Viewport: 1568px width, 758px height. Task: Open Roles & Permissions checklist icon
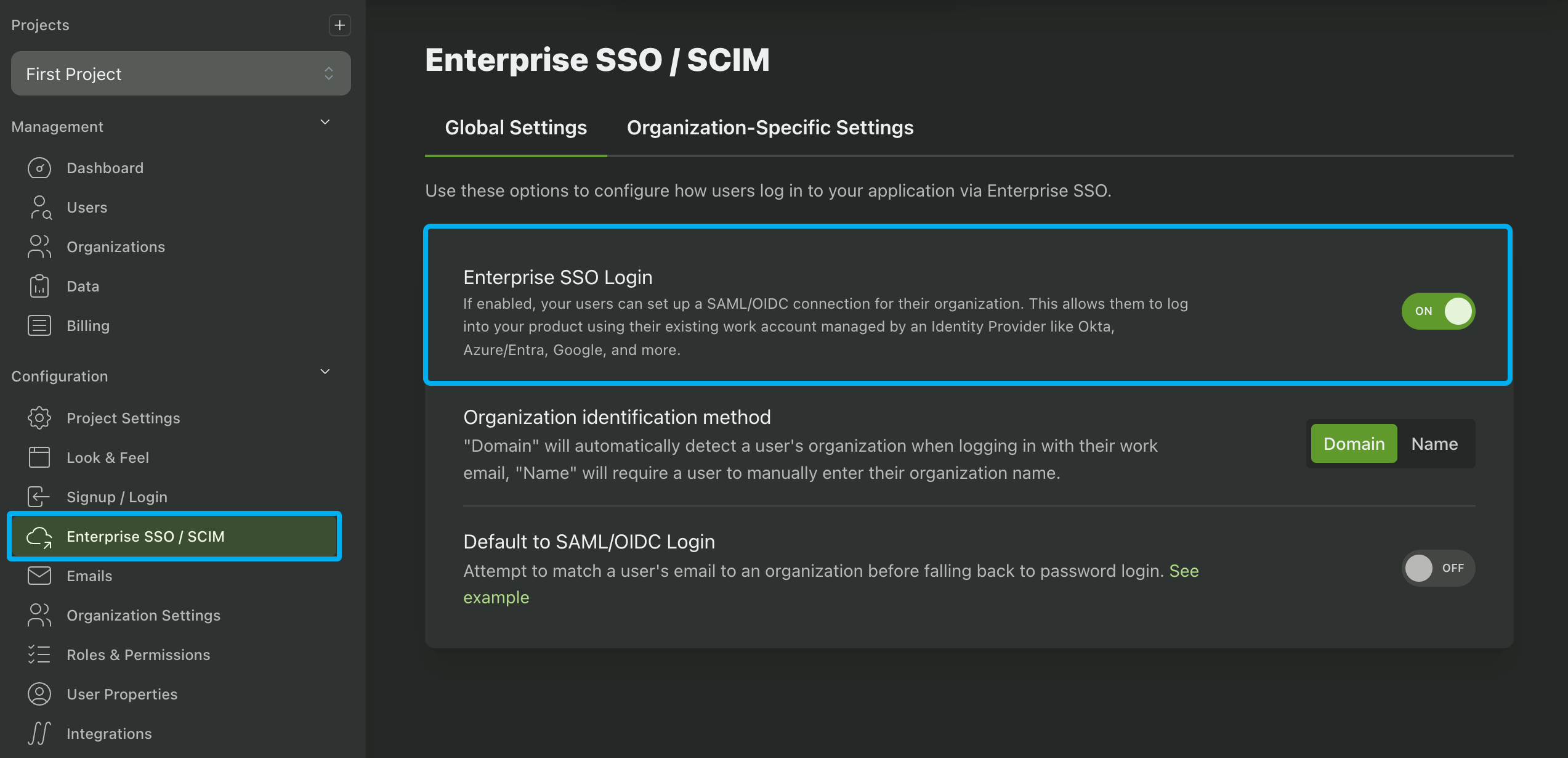pyautogui.click(x=39, y=654)
